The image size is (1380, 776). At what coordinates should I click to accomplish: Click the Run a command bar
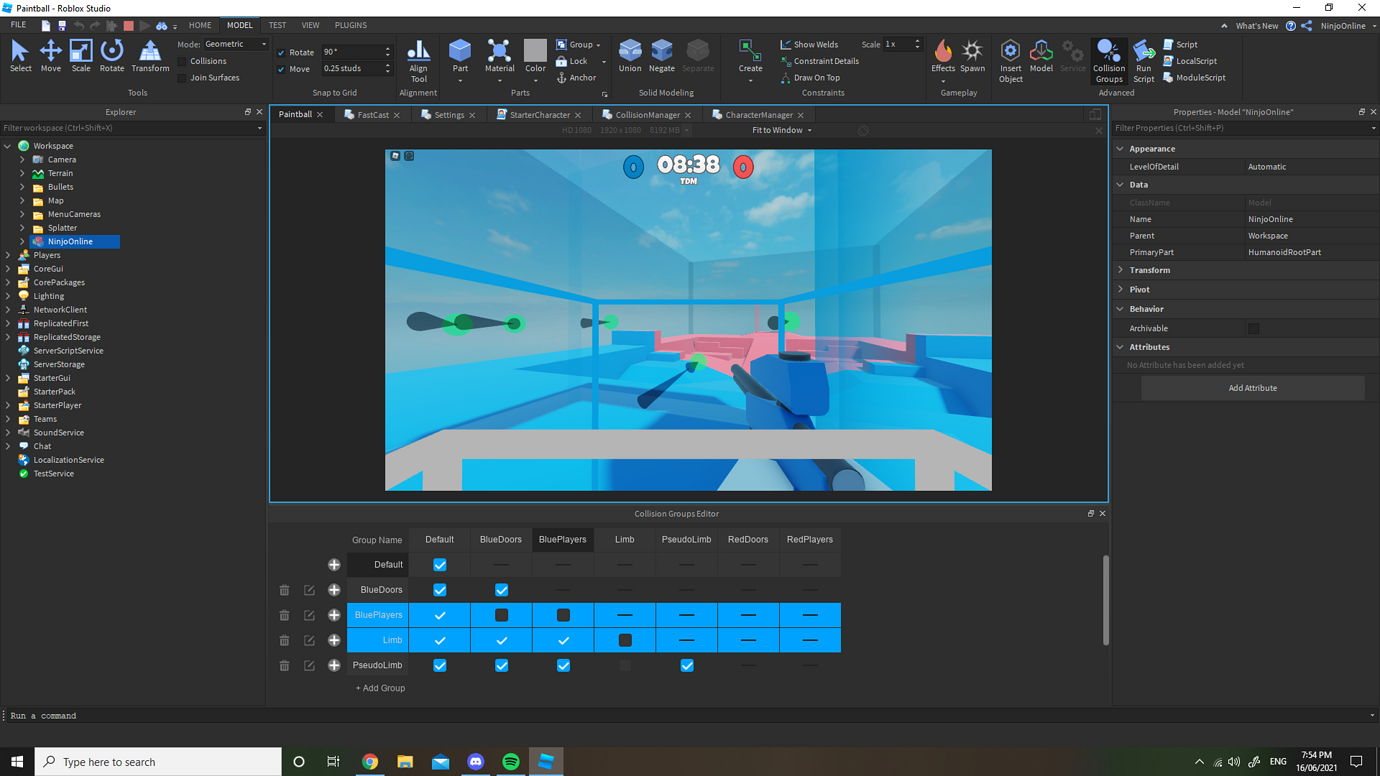[x=688, y=716]
